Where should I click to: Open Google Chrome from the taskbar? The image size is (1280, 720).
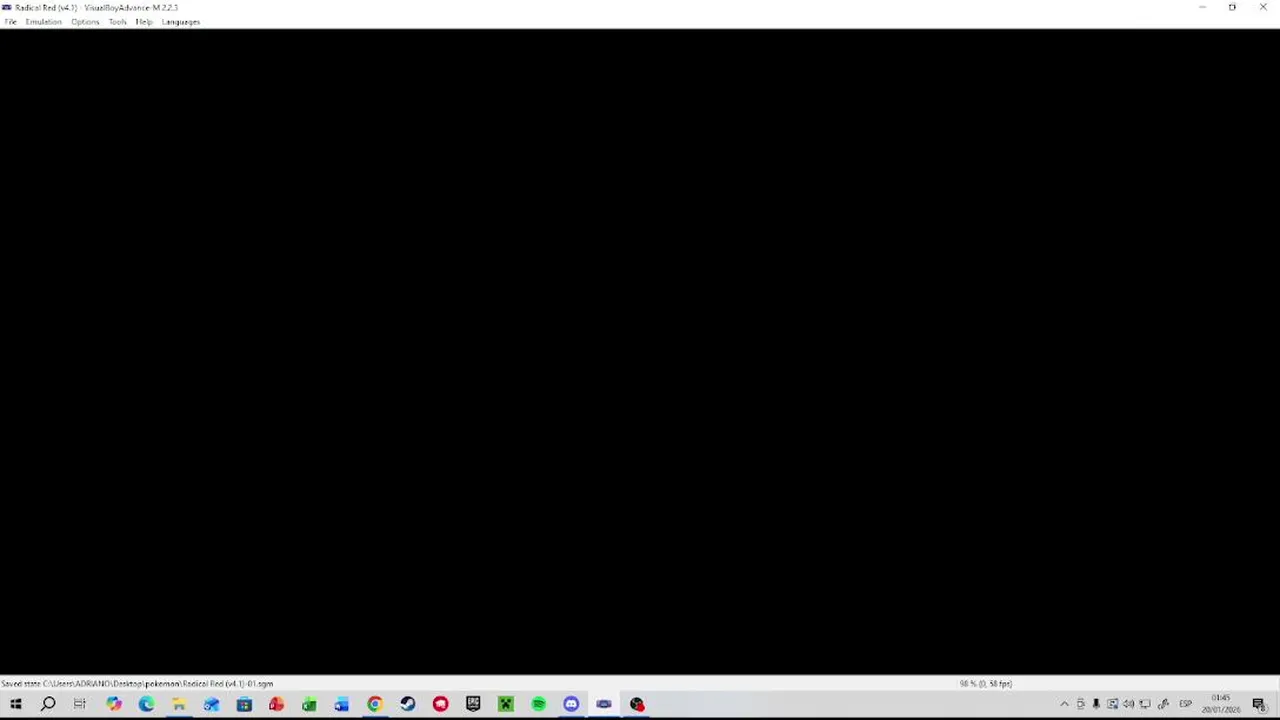pyautogui.click(x=375, y=704)
